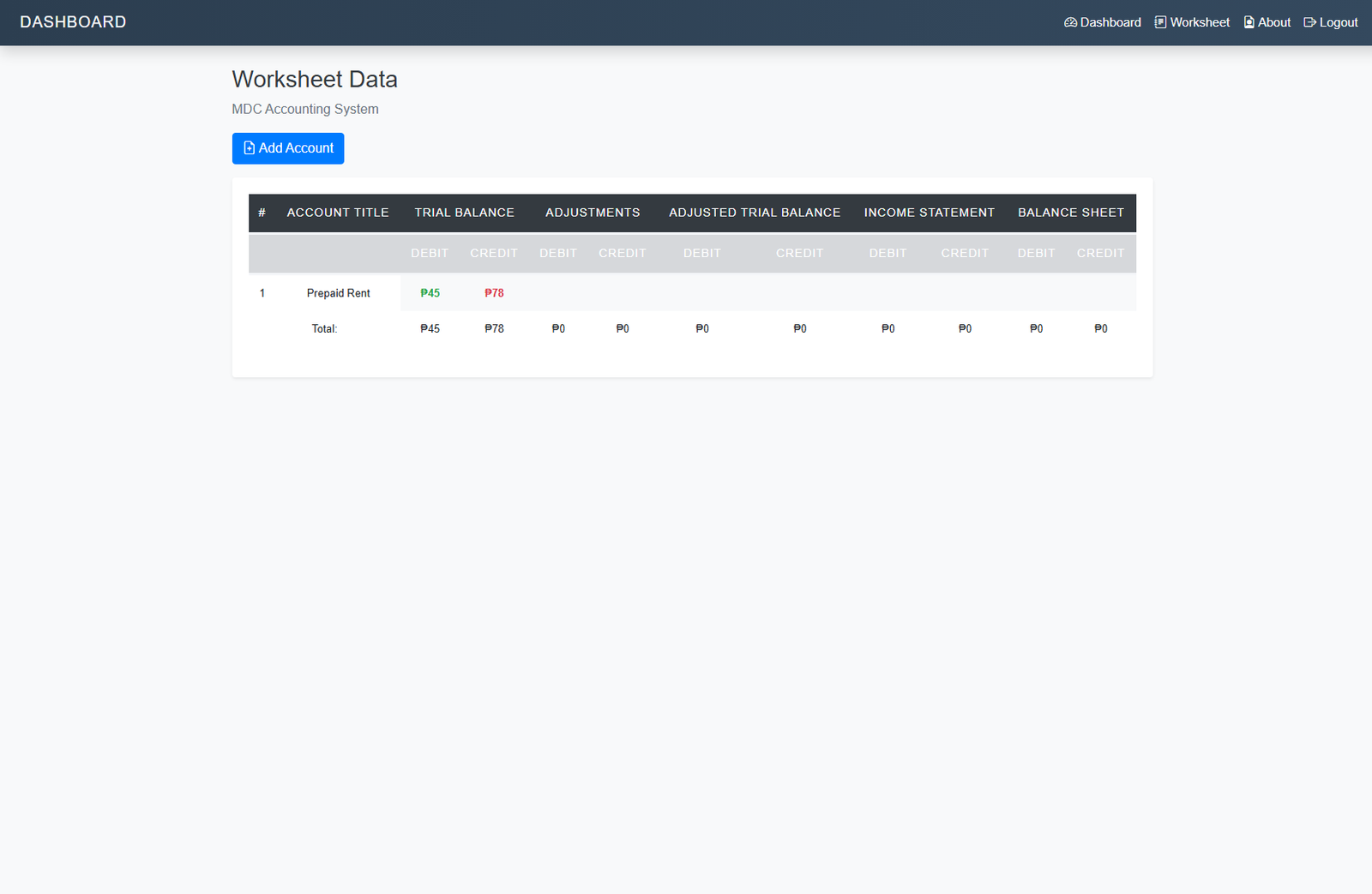Screen dimensions: 1372x894
Task: Click the red ₱78 credit value
Action: pyautogui.click(x=494, y=293)
